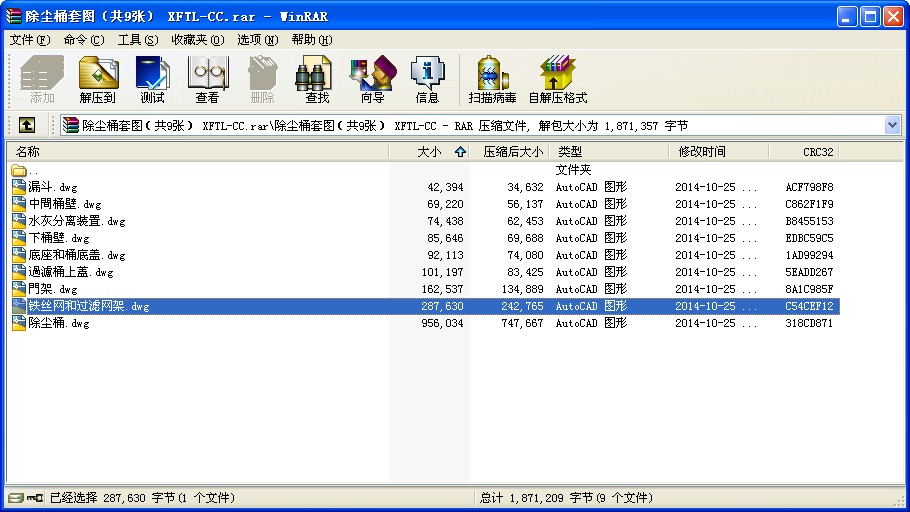The width and height of the screenshot is (910, 512).
Task: Select the SFX (自解压格式) toolbar icon
Action: [558, 80]
